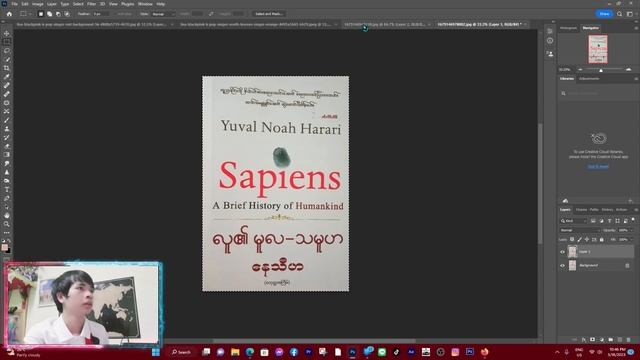This screenshot has width=640, height=360.
Task: Select the Brush tool
Action: [7, 120]
